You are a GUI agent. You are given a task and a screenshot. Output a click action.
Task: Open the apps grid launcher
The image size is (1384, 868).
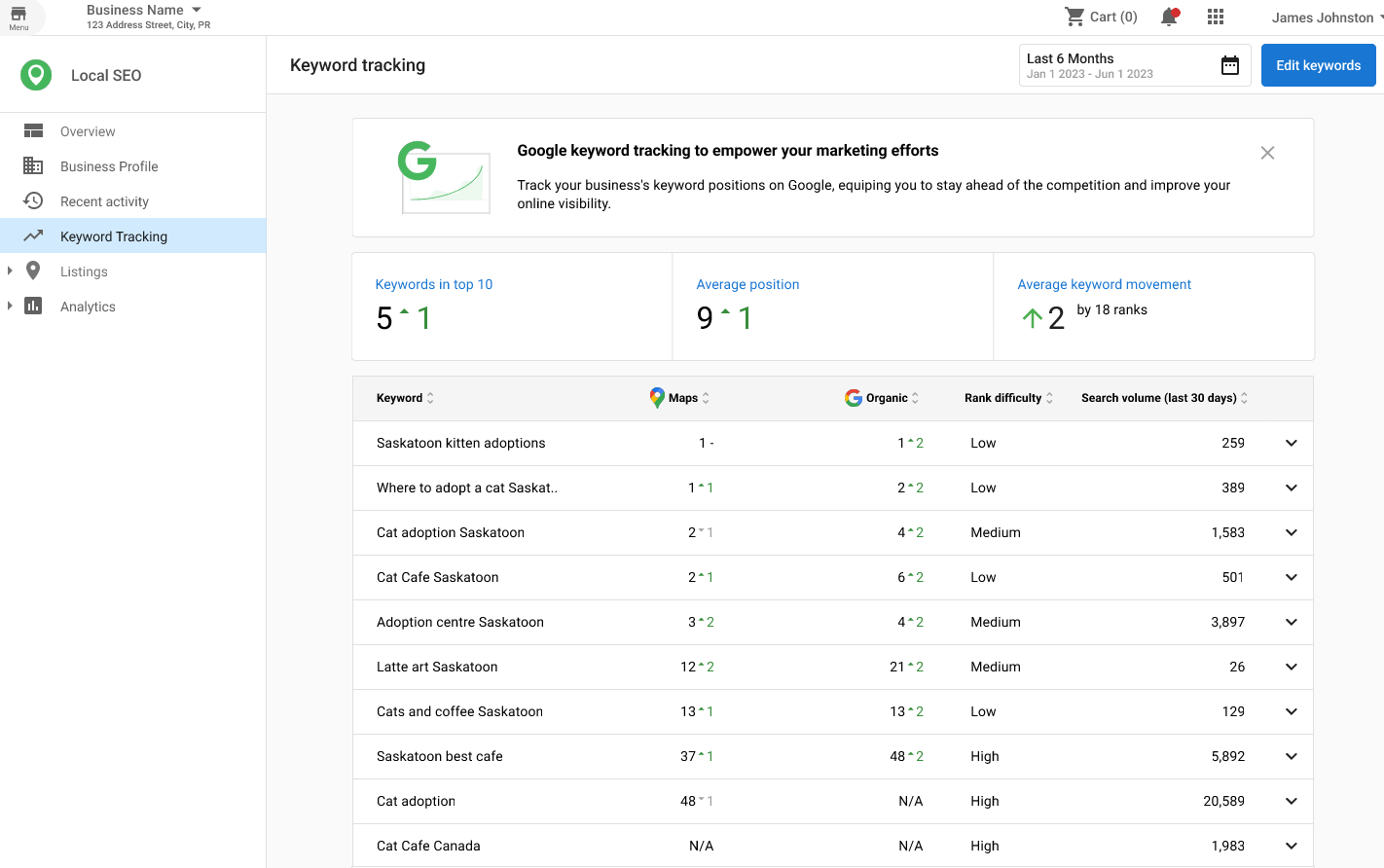coord(1215,17)
